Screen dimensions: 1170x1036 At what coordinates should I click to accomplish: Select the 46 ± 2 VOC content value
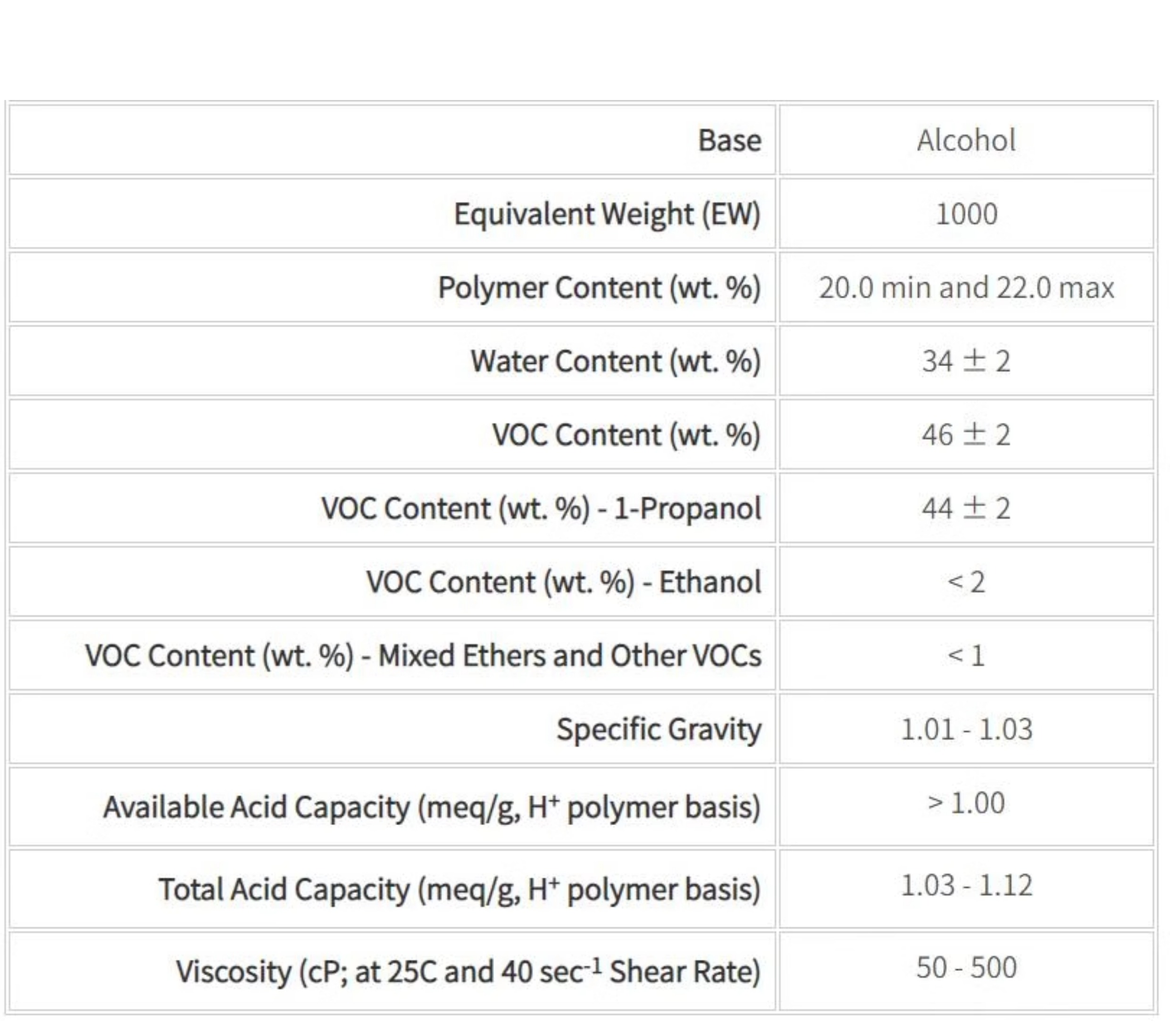click(966, 434)
